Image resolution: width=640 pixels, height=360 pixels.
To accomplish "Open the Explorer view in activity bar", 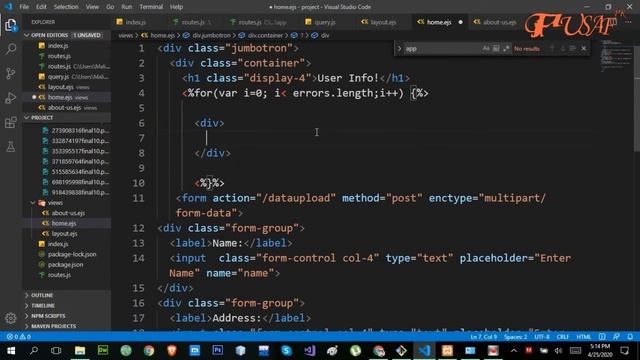I will (x=11, y=25).
